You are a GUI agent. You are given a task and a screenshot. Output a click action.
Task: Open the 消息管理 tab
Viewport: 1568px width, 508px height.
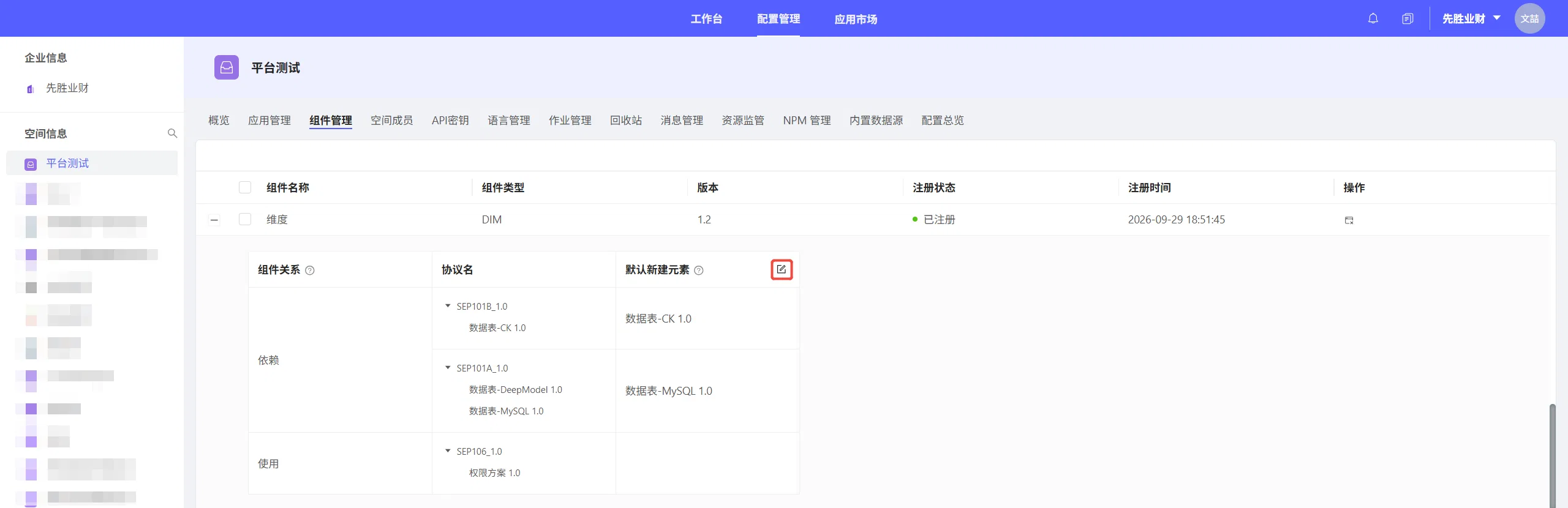click(682, 121)
